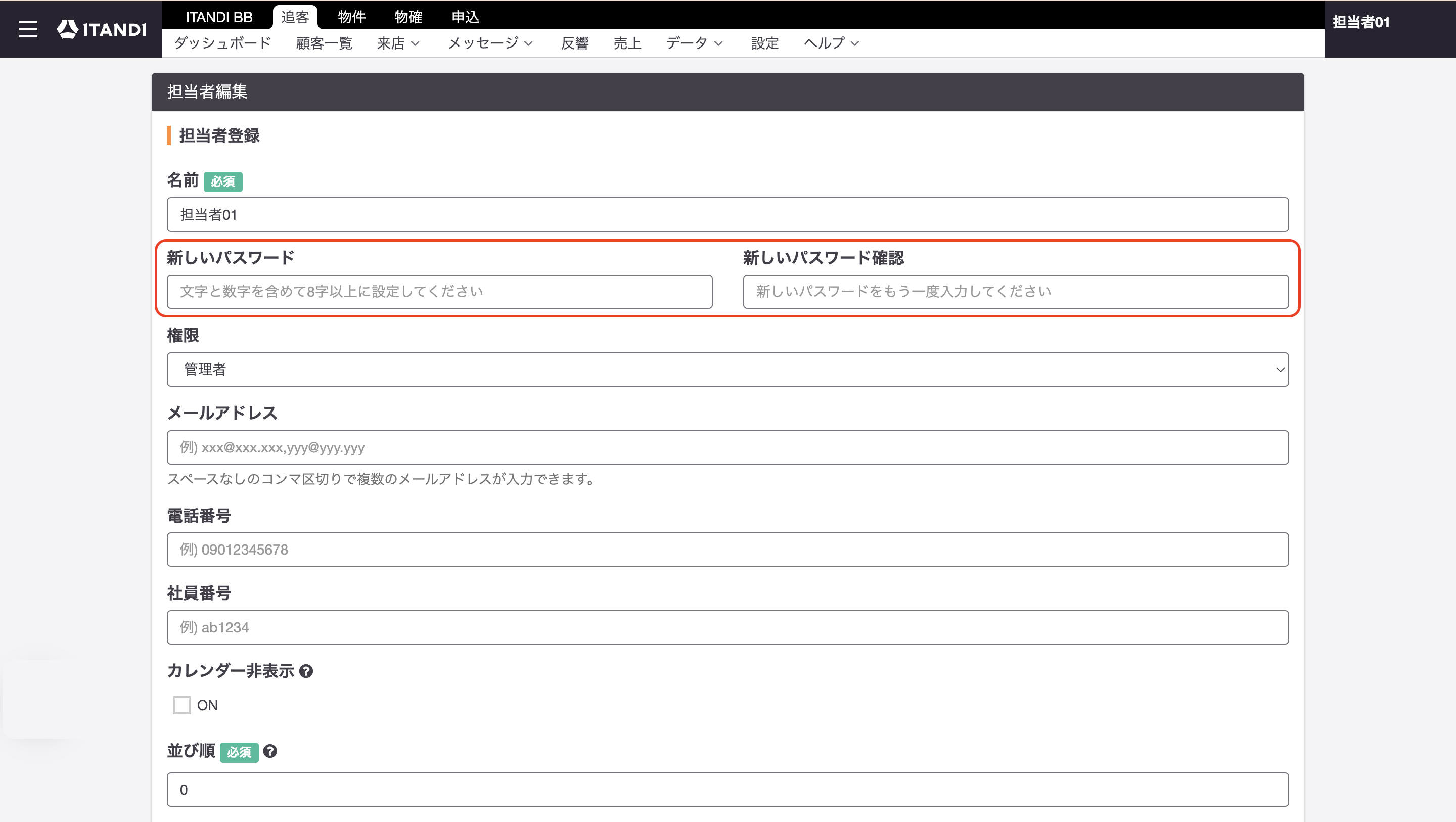Focus the 新しいパスワード確認 field
1456x822 pixels.
point(1016,292)
